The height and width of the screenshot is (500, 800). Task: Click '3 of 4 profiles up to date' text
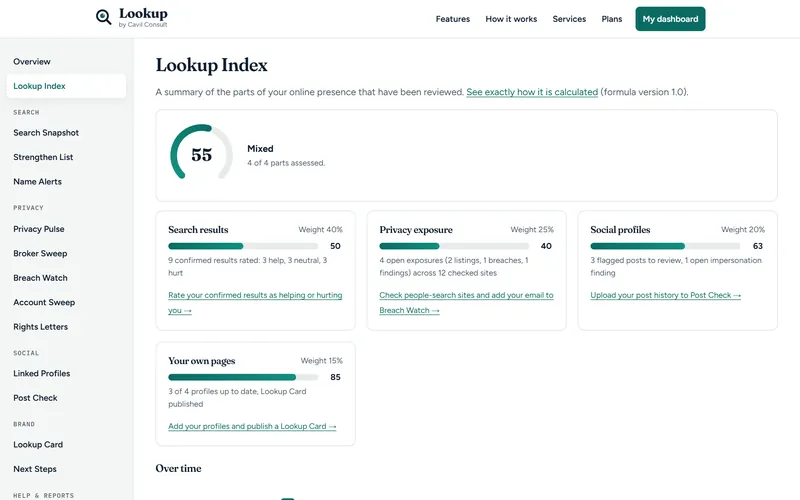[237, 398]
